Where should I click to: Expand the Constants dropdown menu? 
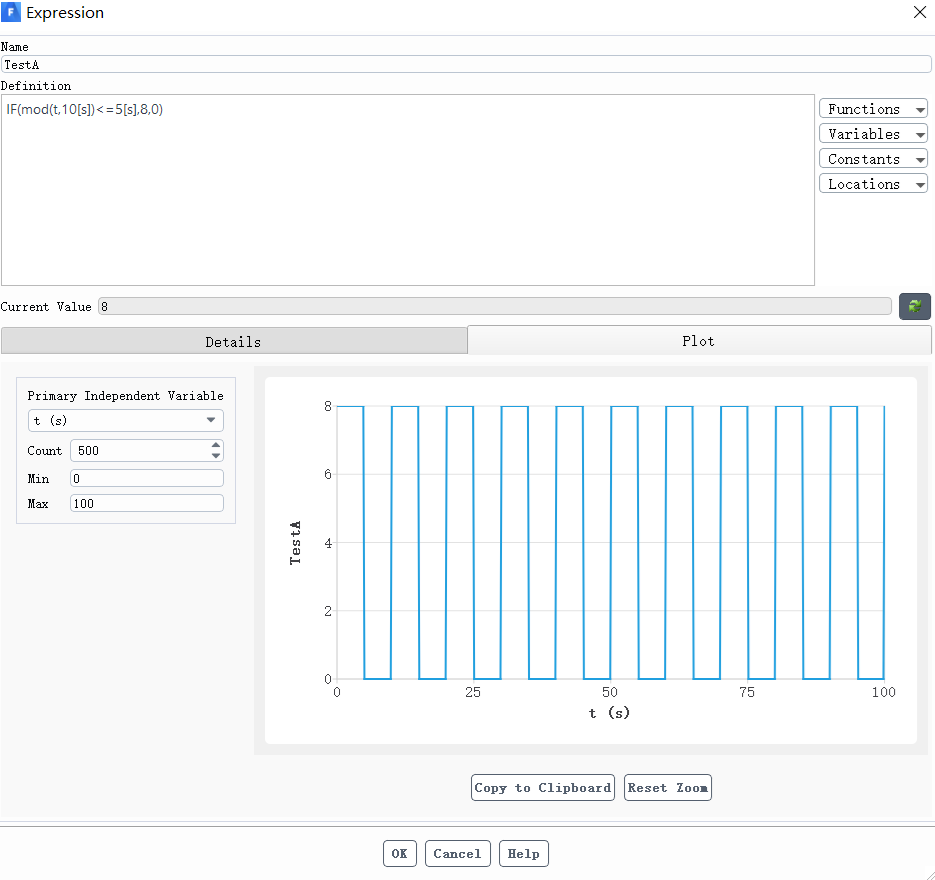(873, 159)
